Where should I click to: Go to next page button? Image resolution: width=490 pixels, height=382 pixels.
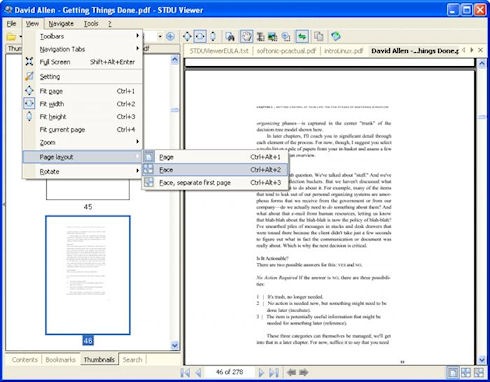[x=261, y=372]
